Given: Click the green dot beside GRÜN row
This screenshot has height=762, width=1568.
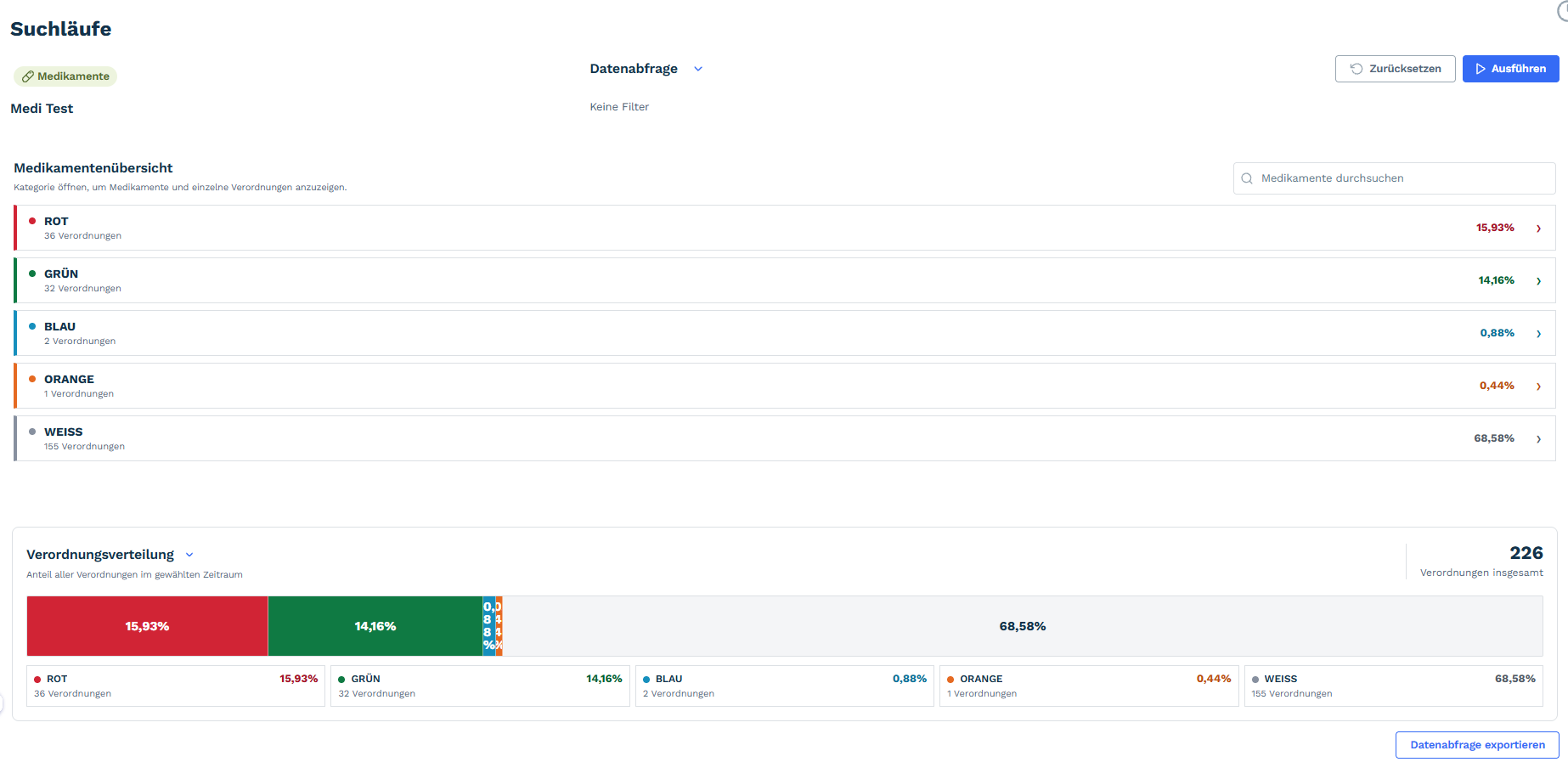Looking at the screenshot, I should pyautogui.click(x=32, y=274).
